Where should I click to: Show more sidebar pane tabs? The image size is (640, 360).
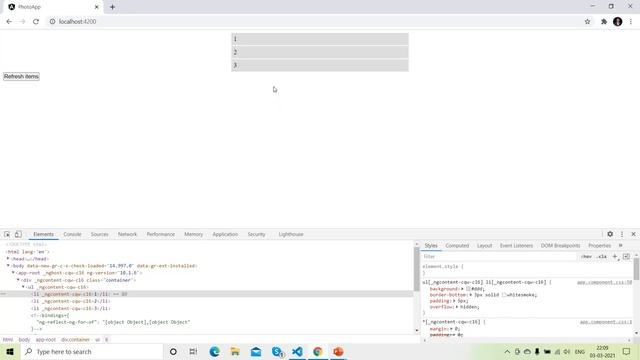621,246
